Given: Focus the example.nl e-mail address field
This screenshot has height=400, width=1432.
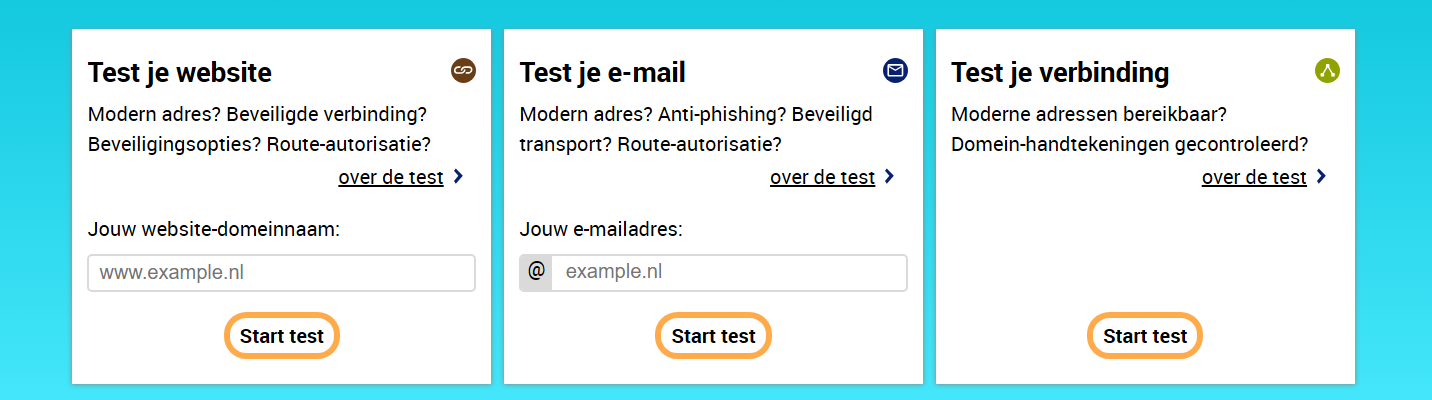Looking at the screenshot, I should [729, 273].
